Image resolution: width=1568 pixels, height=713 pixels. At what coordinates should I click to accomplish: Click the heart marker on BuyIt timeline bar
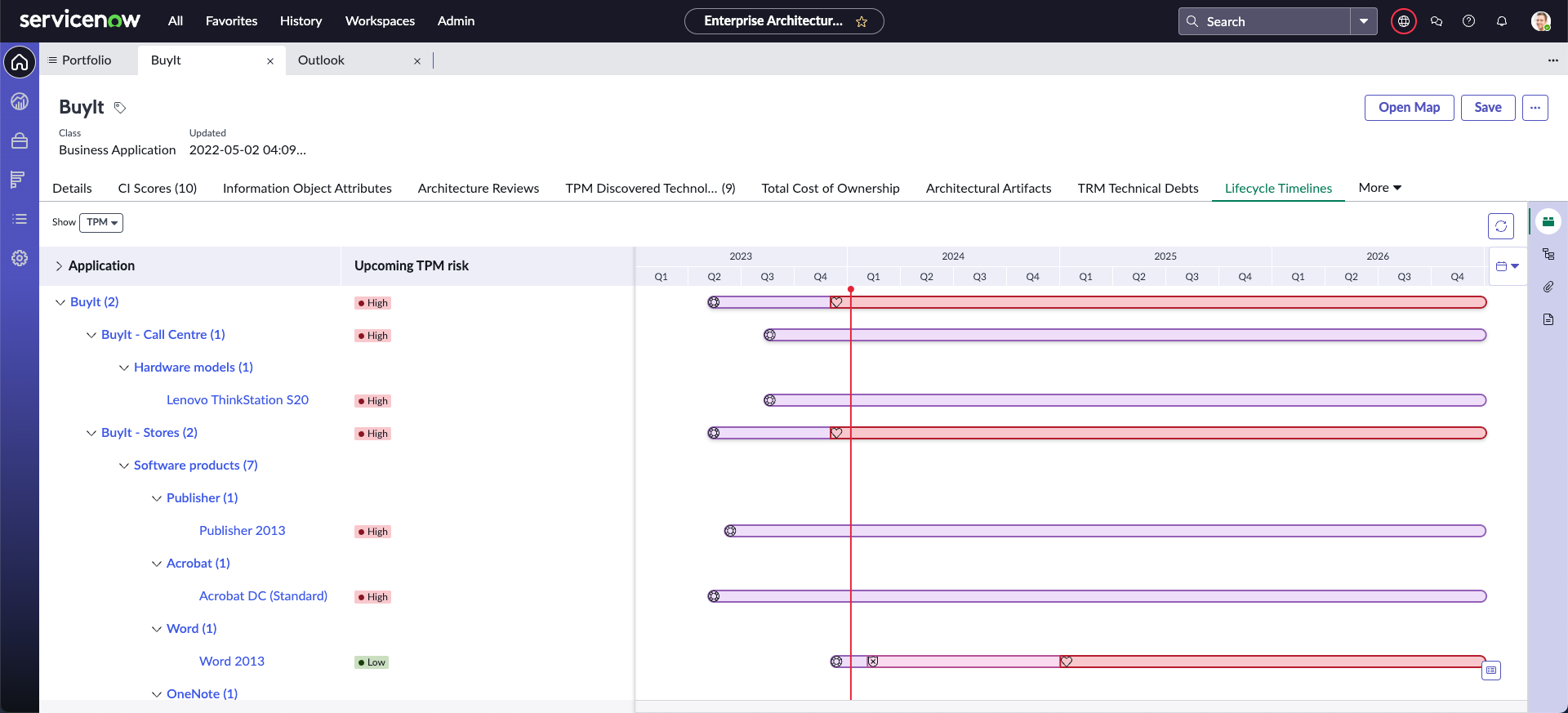click(836, 302)
